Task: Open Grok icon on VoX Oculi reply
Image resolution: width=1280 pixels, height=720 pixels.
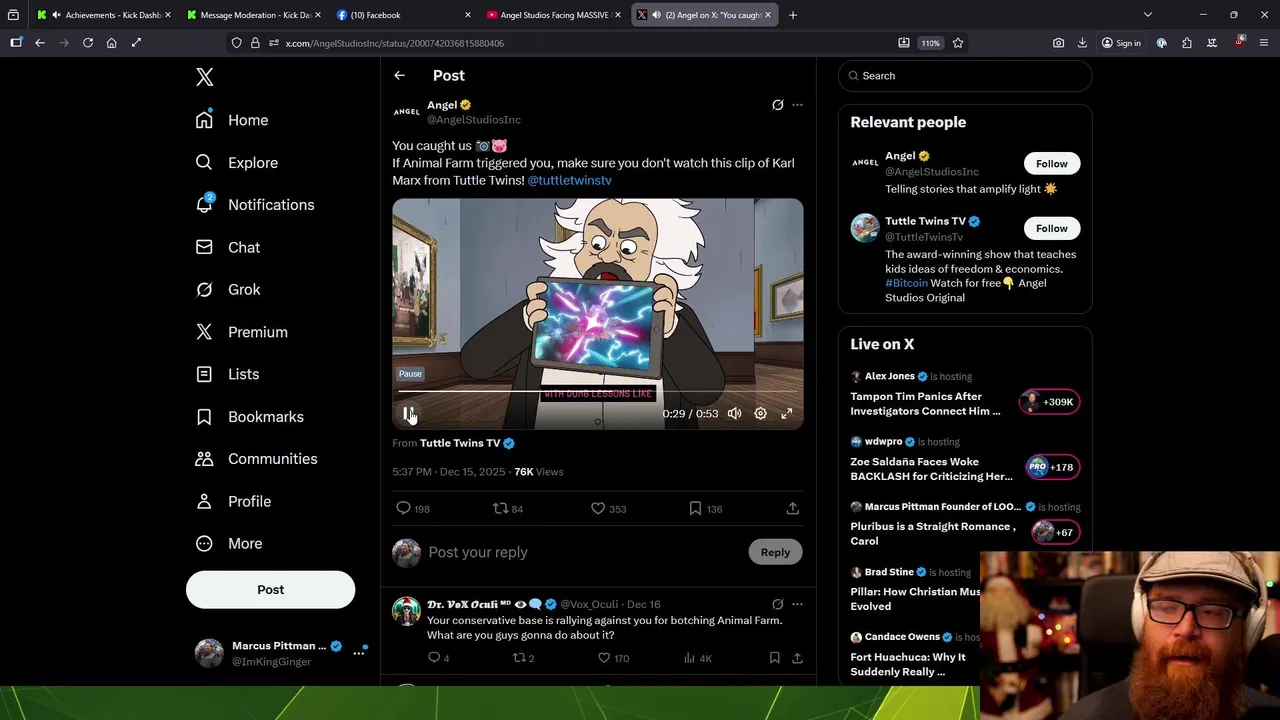Action: point(777,604)
